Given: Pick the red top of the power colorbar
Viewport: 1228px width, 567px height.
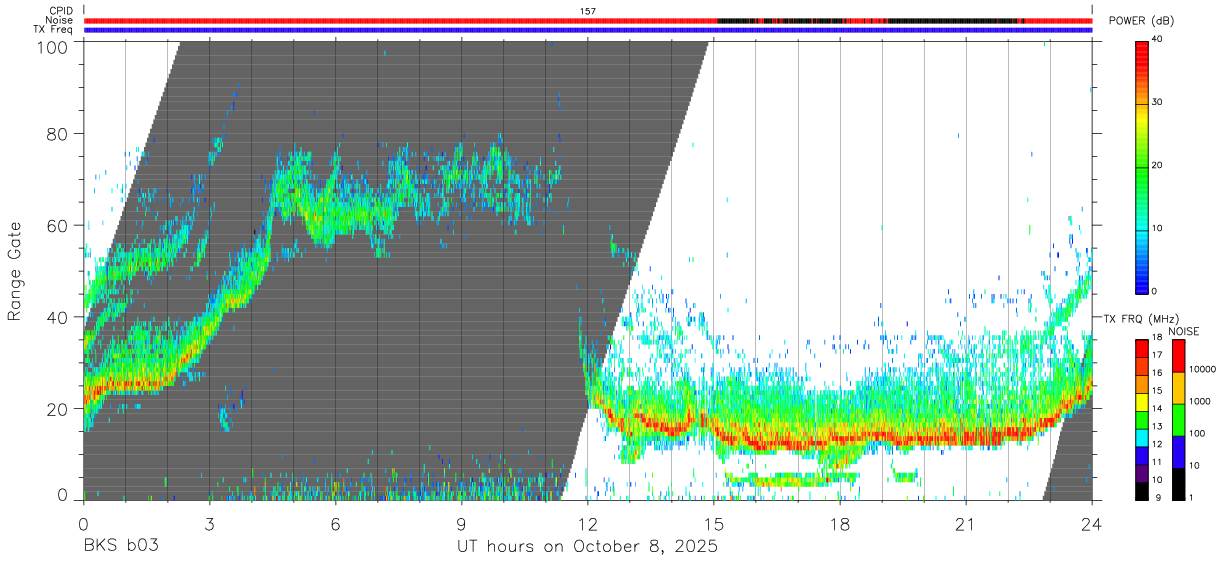Looking at the screenshot, I should (1141, 48).
